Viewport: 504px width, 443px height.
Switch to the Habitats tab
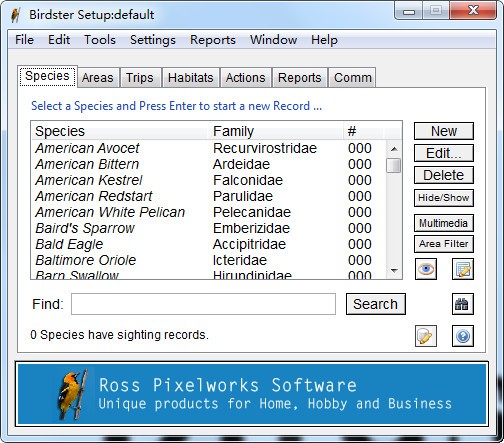click(190, 78)
